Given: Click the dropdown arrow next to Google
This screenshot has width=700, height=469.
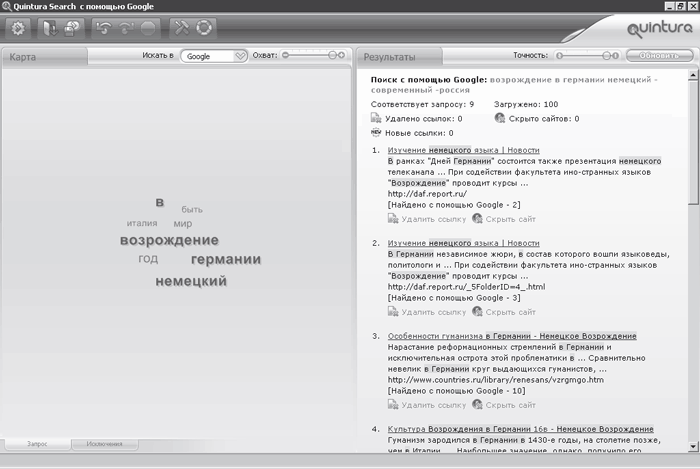Looking at the screenshot, I should 240,56.
